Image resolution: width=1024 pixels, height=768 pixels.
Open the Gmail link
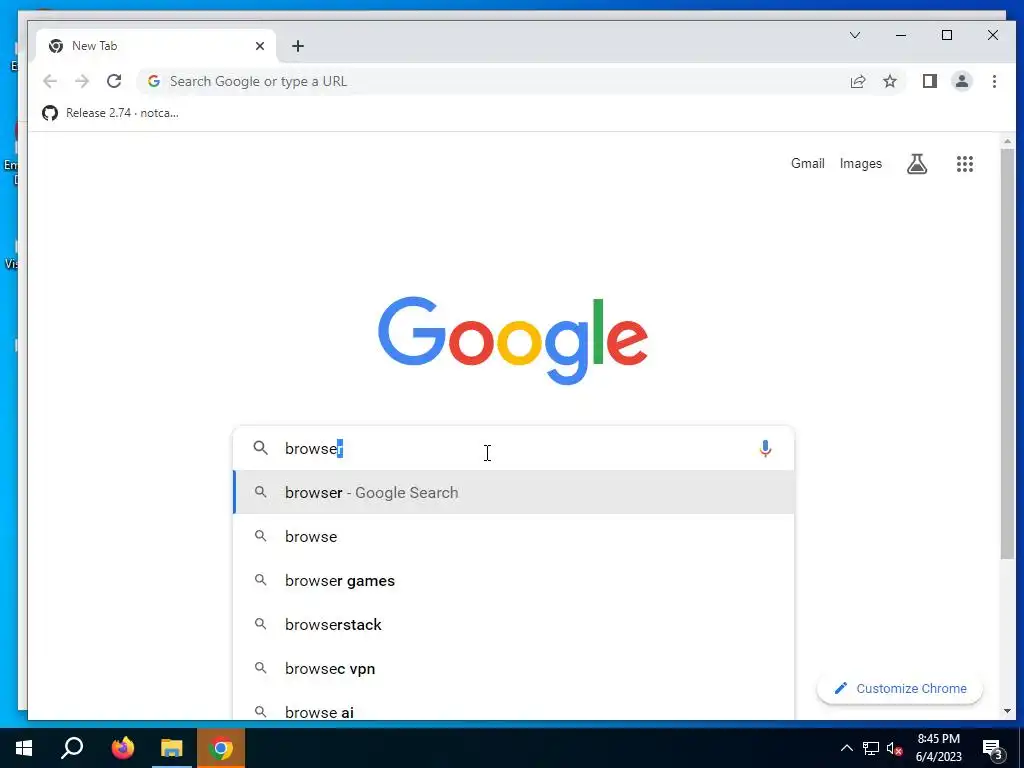point(808,163)
